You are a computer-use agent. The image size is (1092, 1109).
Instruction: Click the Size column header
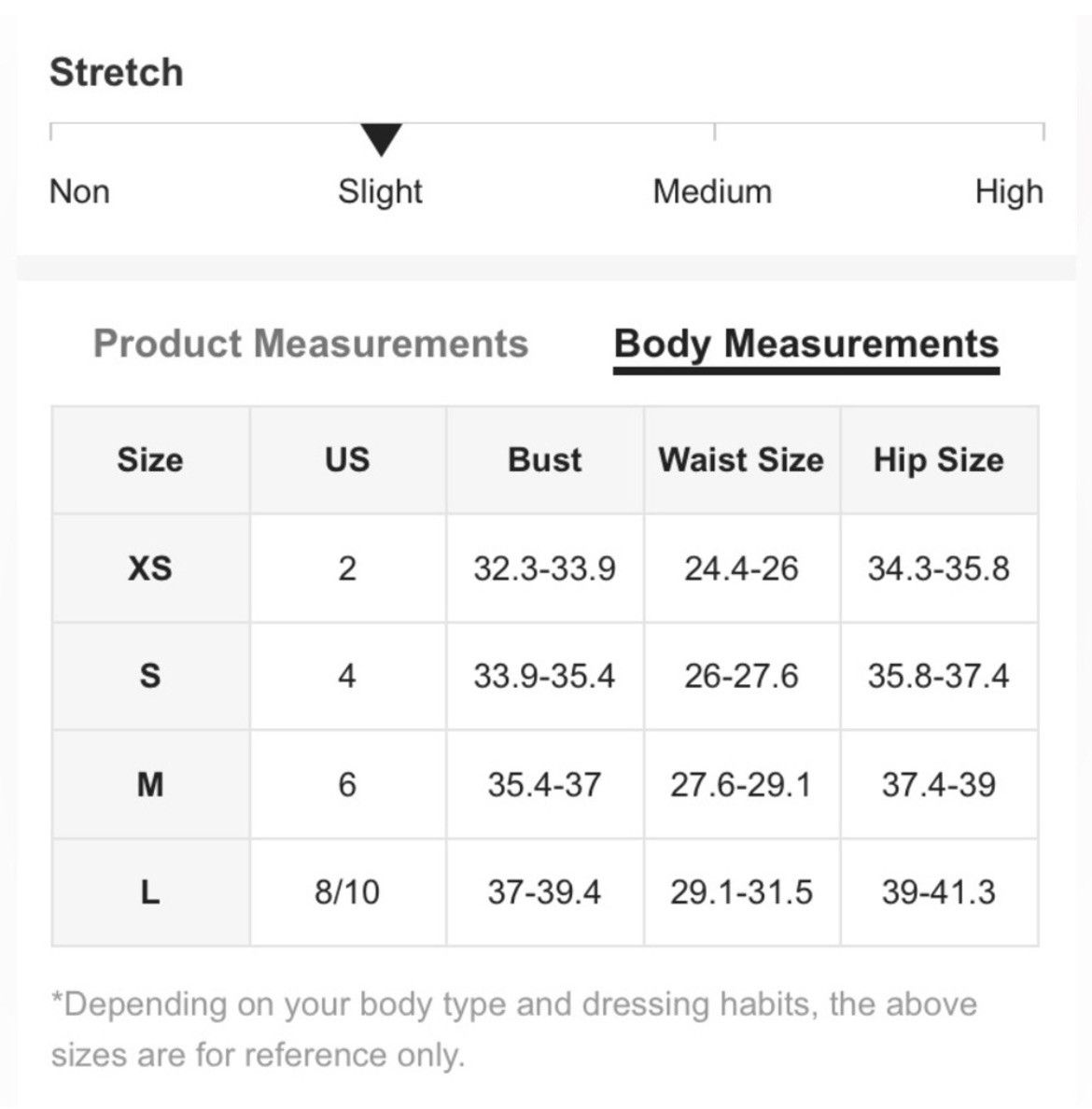[150, 459]
